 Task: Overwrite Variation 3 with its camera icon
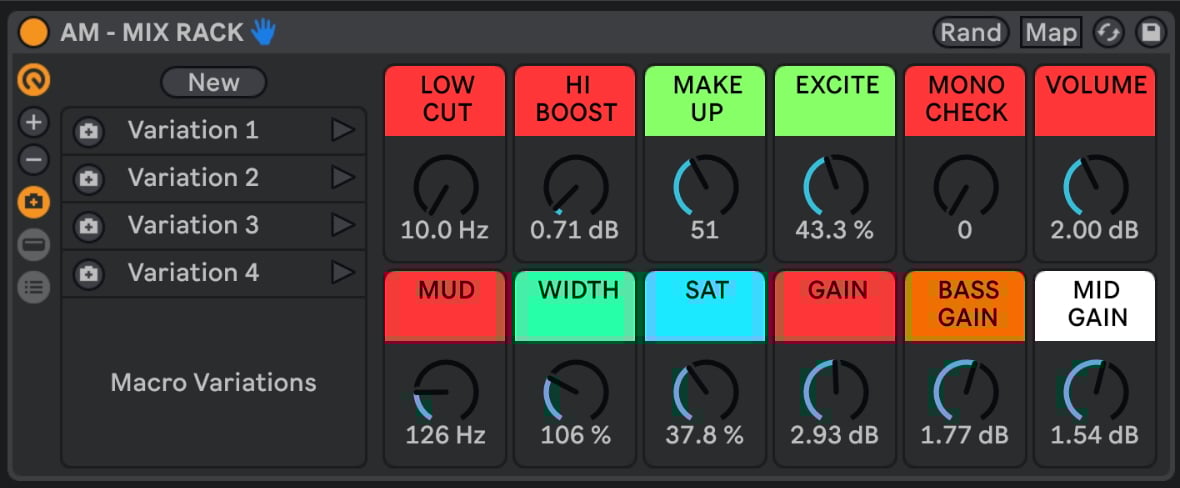coord(88,227)
